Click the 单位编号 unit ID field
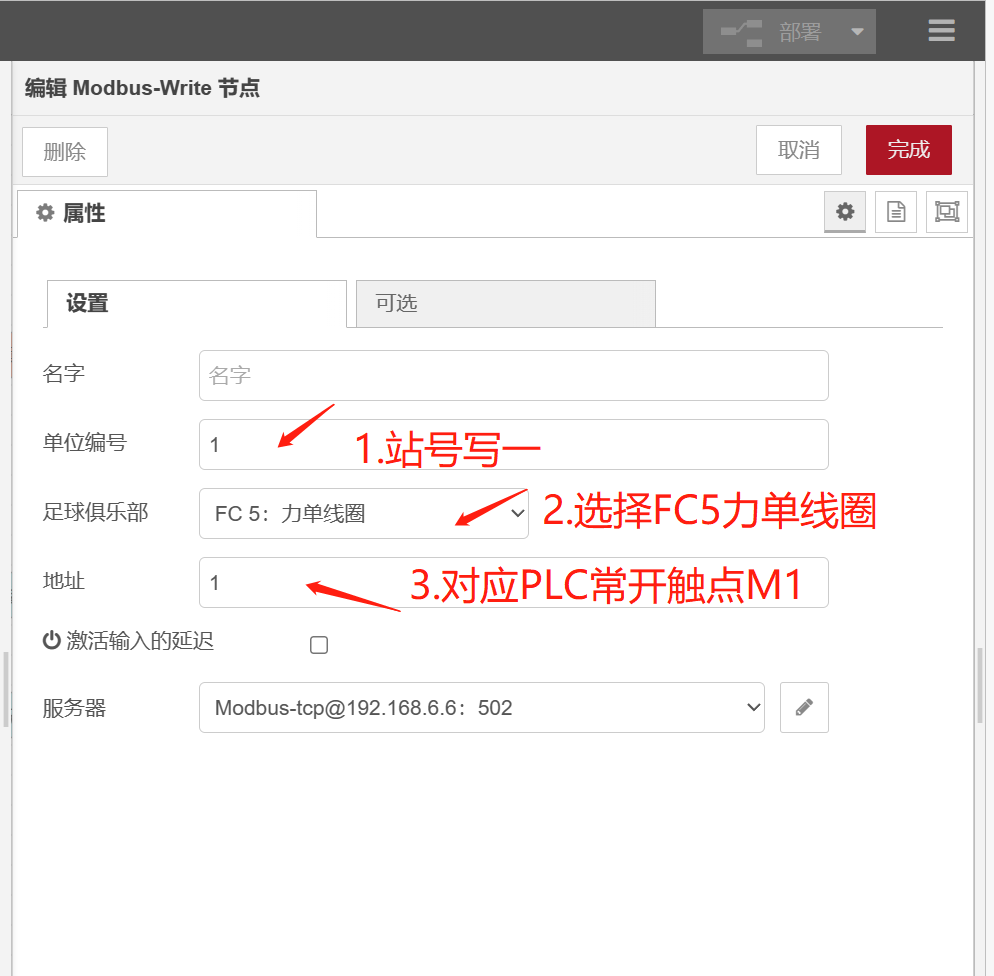The height and width of the screenshot is (976, 994). (513, 444)
